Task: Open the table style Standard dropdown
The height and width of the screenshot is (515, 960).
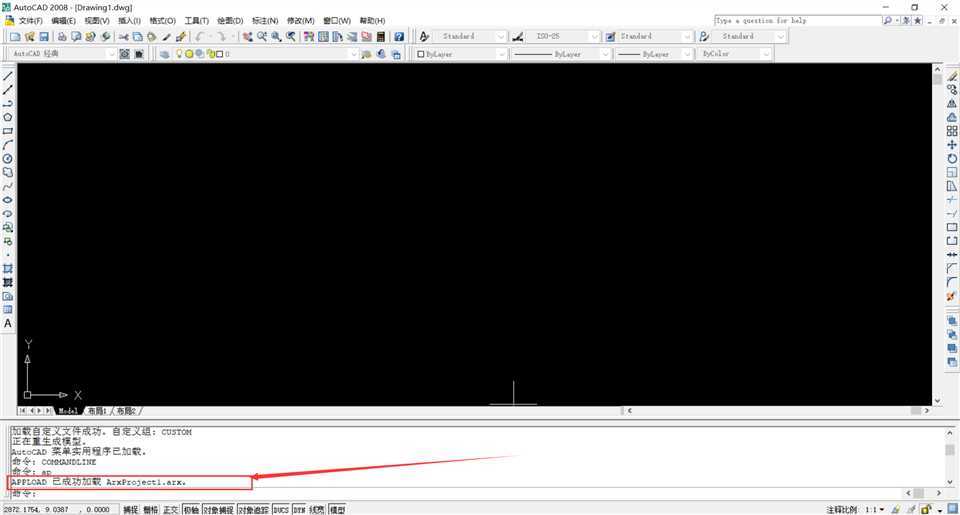Action: click(x=687, y=37)
